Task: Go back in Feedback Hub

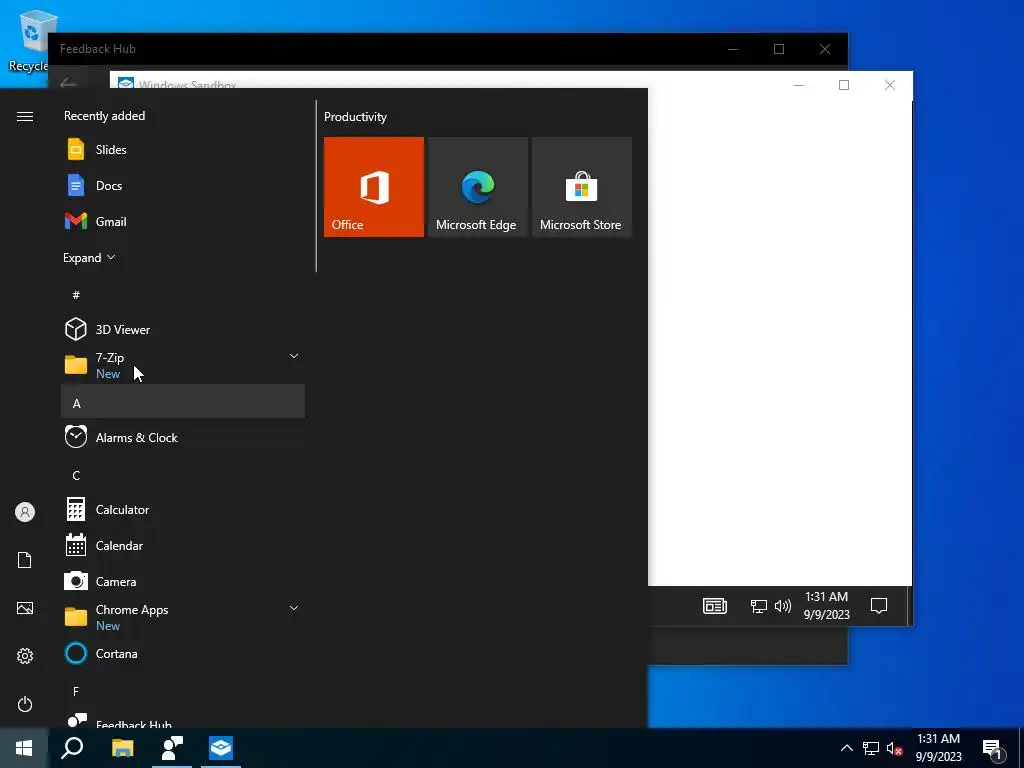Action: click(67, 83)
